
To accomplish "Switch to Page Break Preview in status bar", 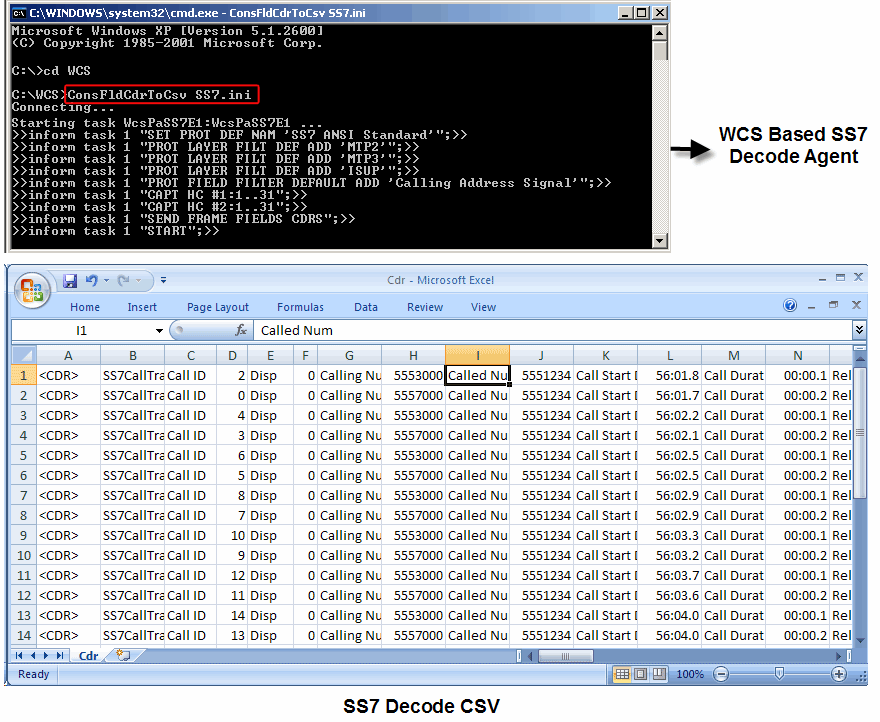I will coord(659,674).
